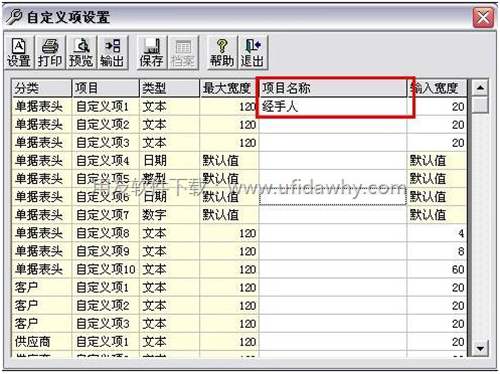
Task: Click the scrollbar down arrow
Action: tap(480, 348)
